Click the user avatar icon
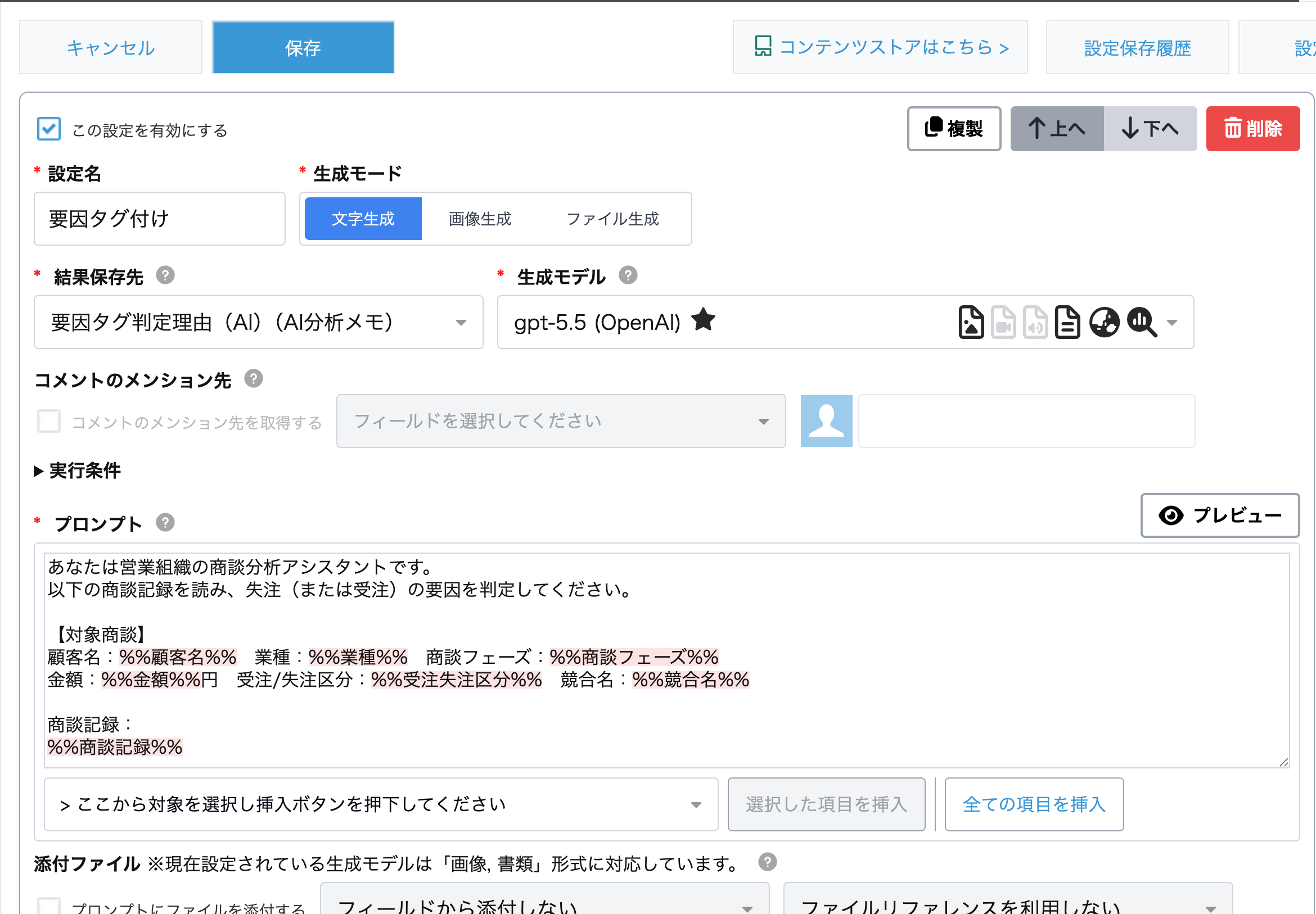 point(826,422)
